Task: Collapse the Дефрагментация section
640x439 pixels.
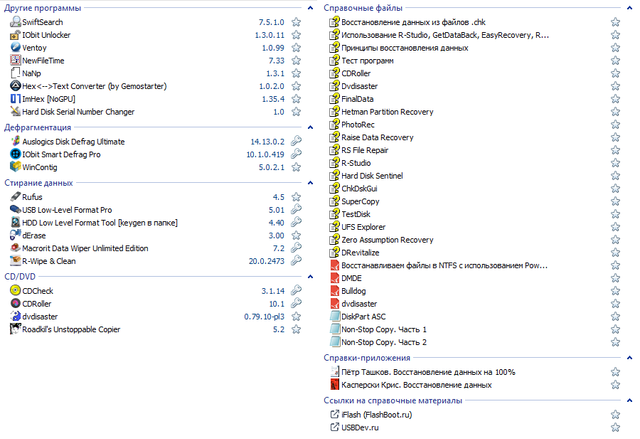Action: [310, 127]
